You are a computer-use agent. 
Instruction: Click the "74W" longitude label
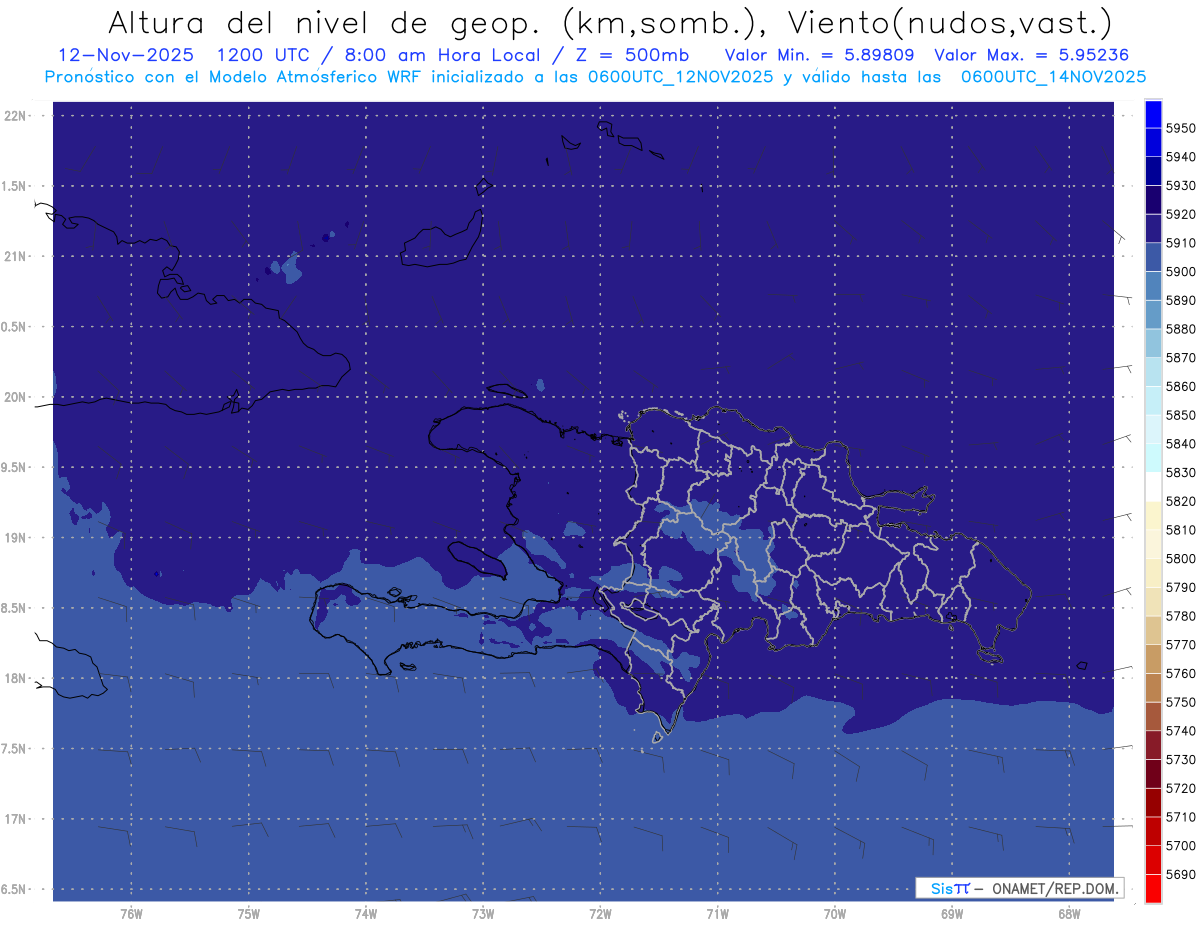[x=365, y=914]
